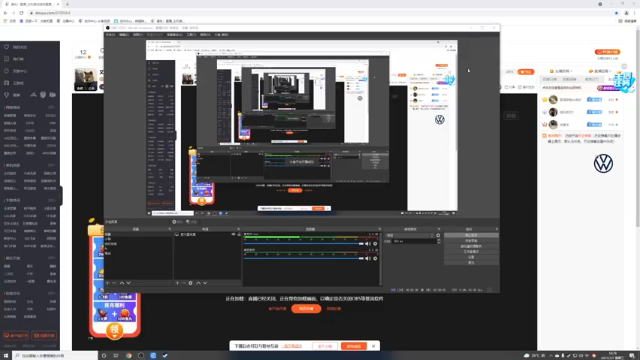Collapse the floating widget with minus icon
This screenshot has height=360, width=640.
624,66
